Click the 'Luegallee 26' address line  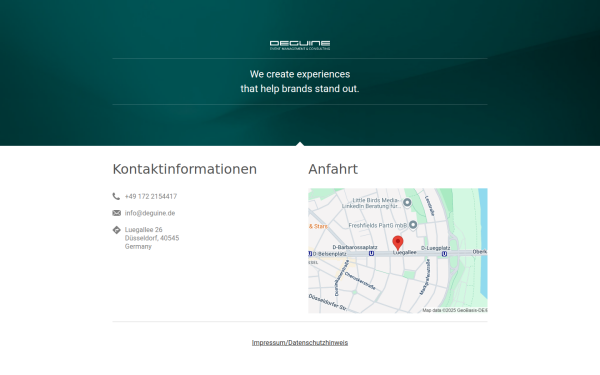click(143, 230)
